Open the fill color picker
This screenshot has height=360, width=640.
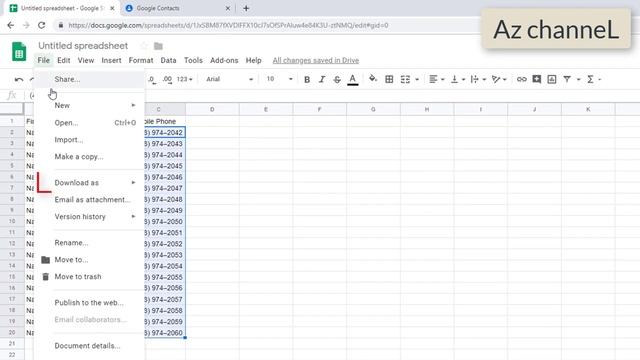(x=373, y=79)
